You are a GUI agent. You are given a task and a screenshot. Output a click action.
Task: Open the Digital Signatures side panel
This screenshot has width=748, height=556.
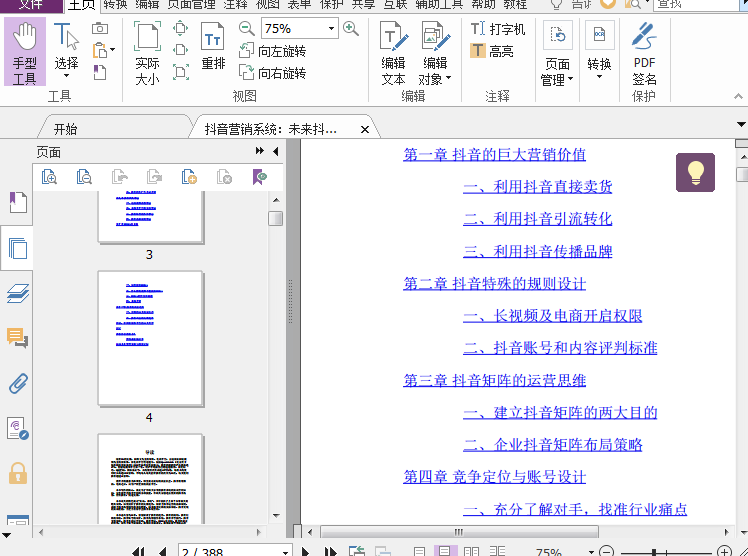18,428
